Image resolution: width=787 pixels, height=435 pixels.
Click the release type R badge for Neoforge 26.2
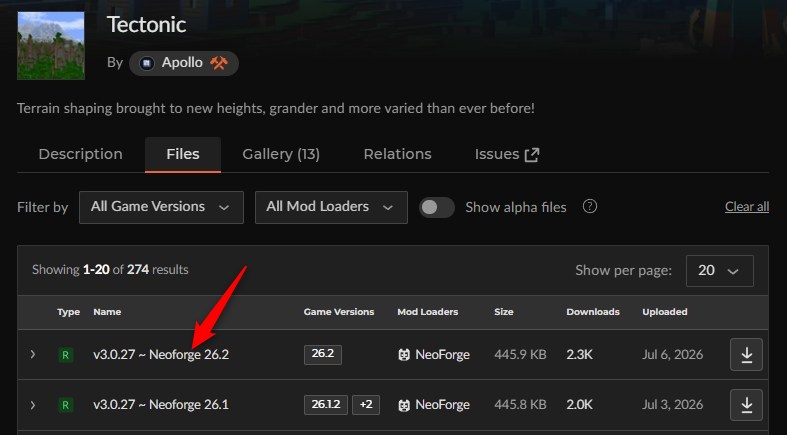[65, 355]
